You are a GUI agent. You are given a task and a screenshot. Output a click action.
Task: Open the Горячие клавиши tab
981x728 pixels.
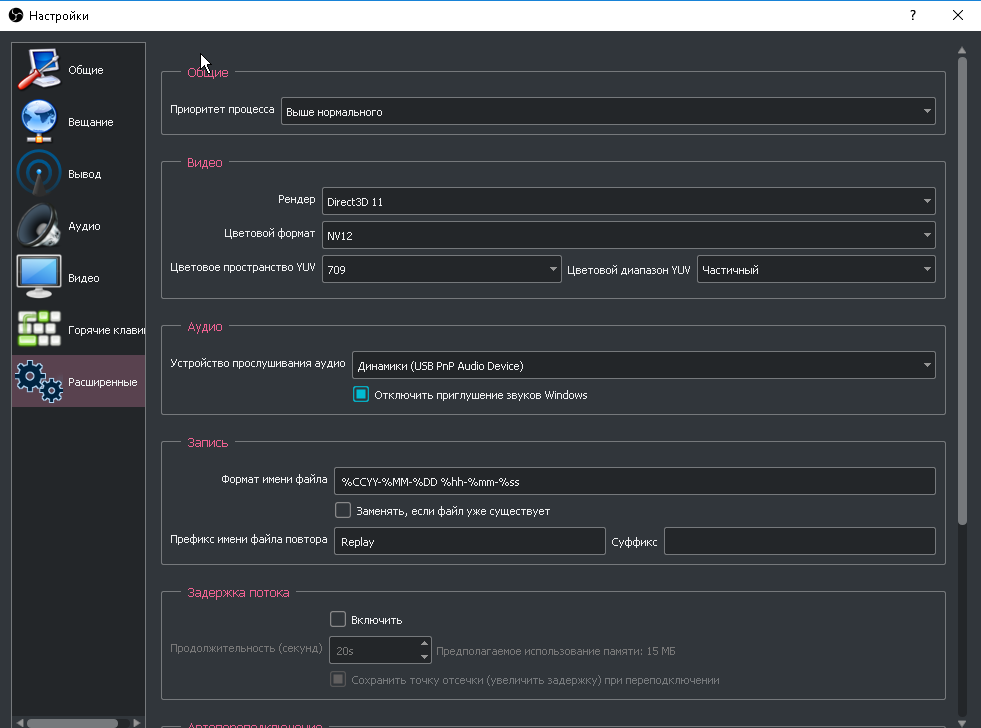coord(78,330)
